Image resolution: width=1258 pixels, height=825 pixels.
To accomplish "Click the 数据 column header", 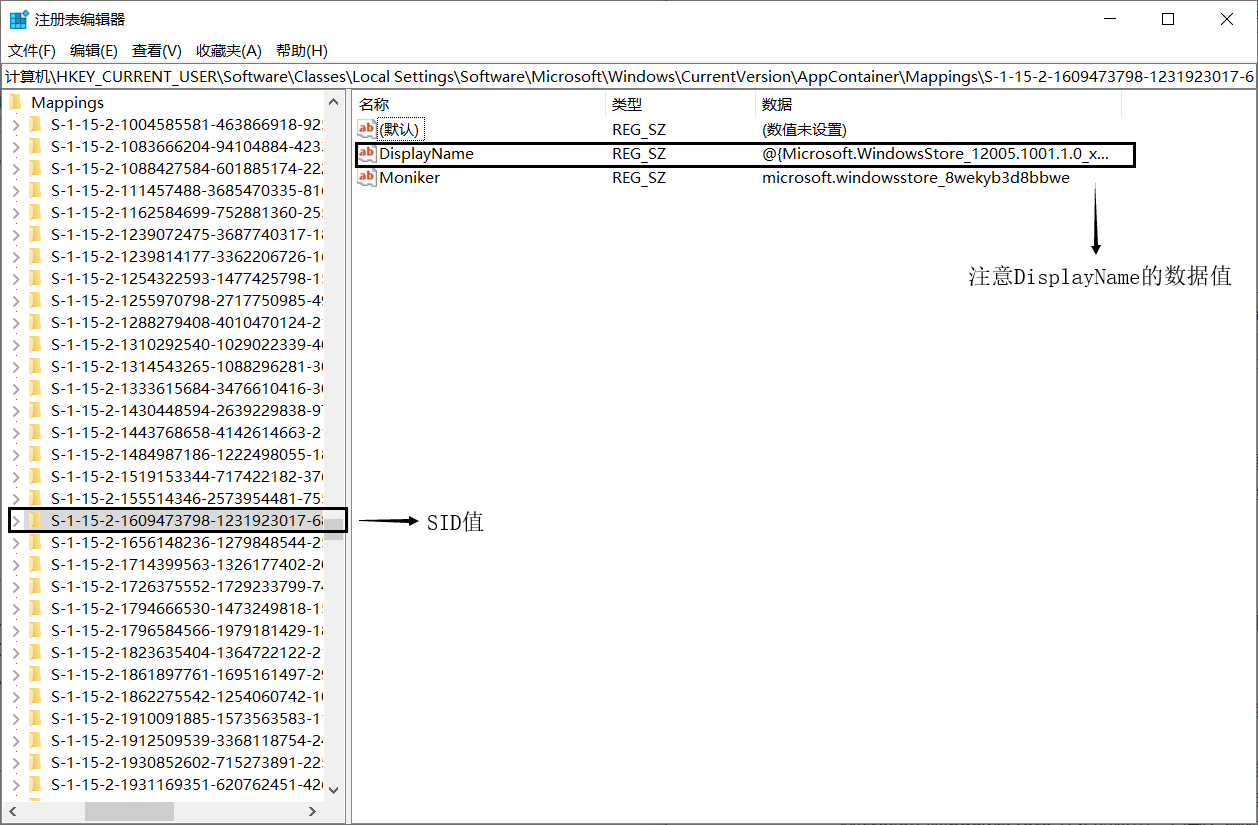I will click(x=776, y=104).
